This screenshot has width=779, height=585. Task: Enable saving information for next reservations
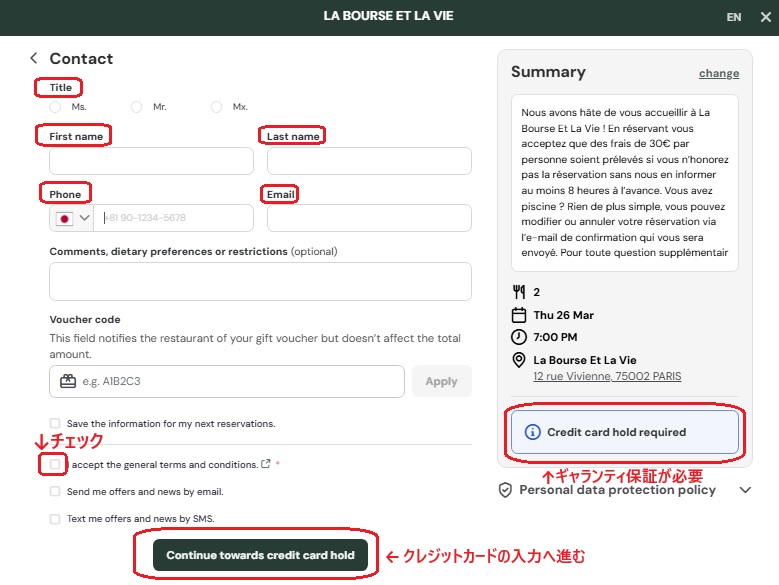coord(55,424)
